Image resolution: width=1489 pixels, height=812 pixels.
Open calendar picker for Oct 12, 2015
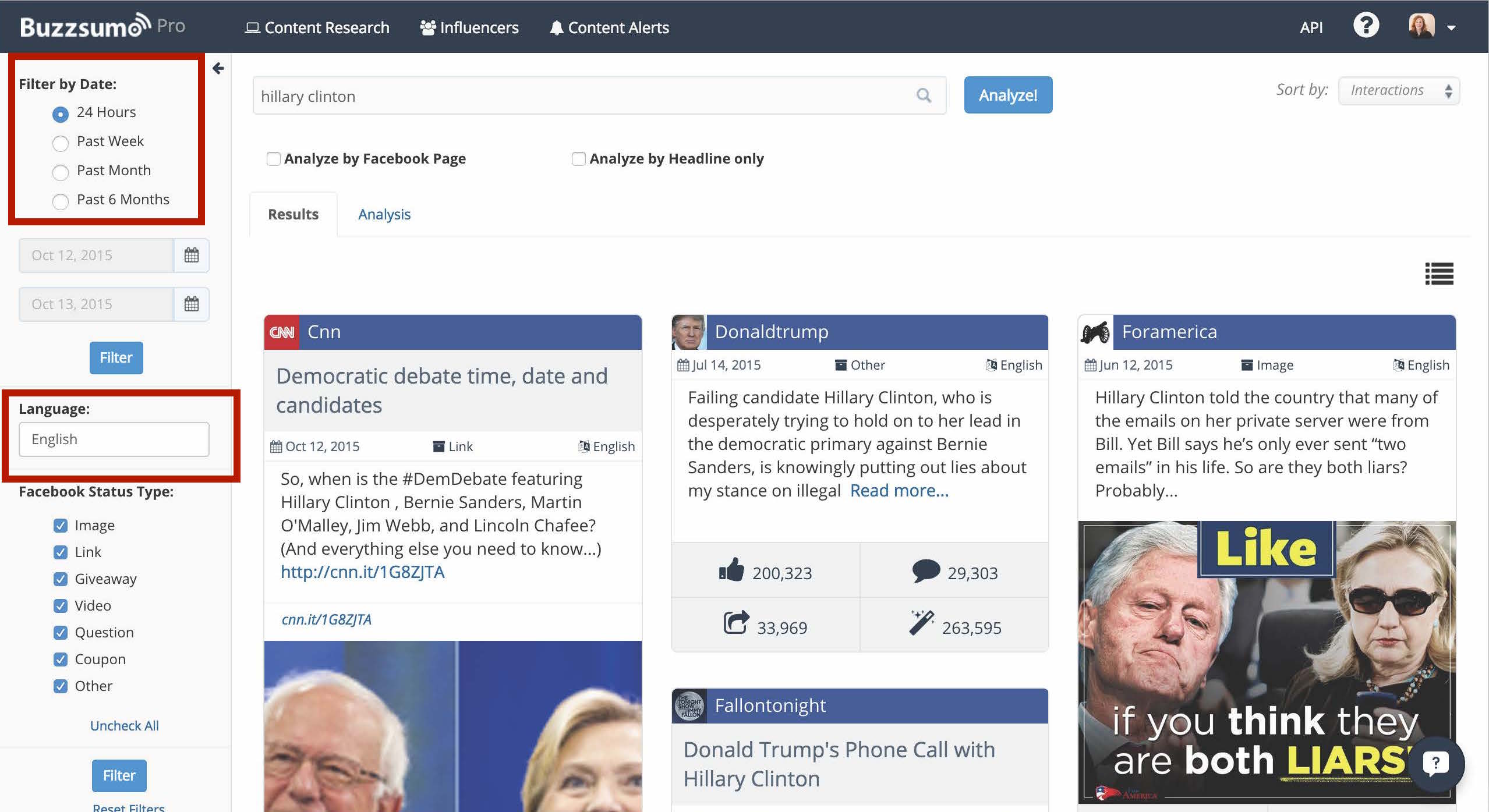(x=192, y=255)
